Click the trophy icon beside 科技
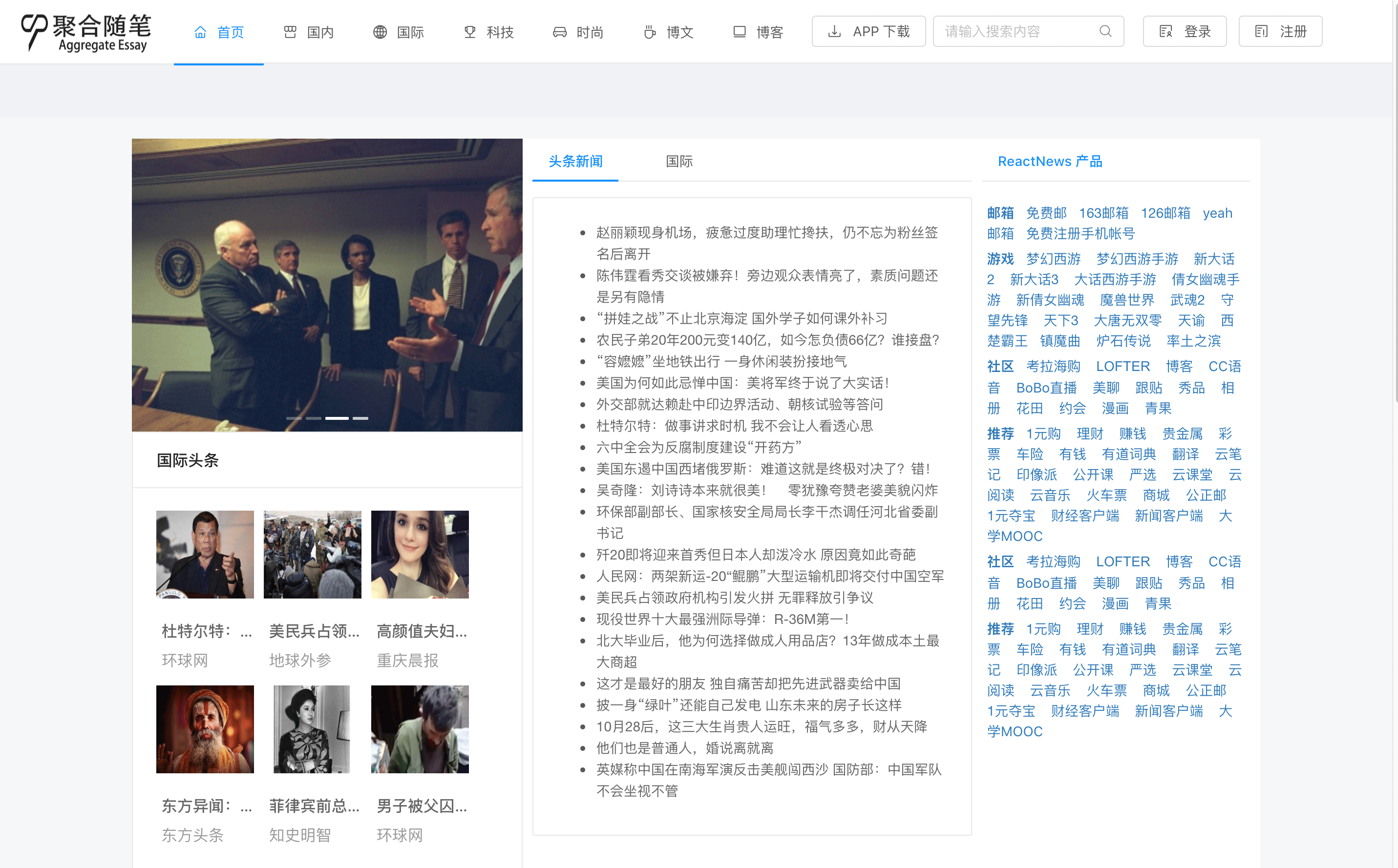1398x868 pixels. [x=470, y=32]
